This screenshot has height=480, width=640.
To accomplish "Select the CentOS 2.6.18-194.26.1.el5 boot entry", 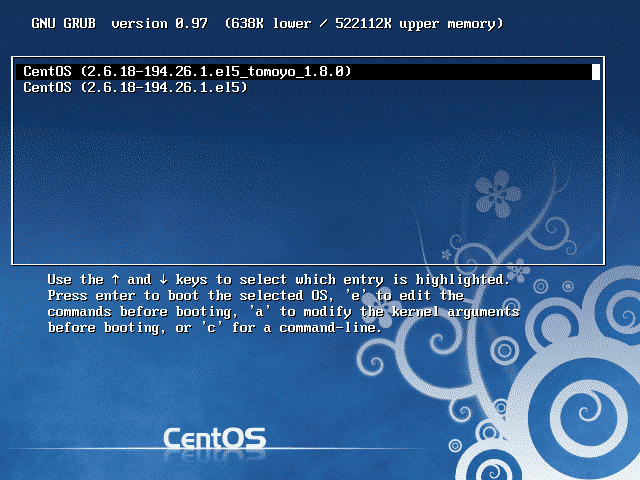I will click(x=135, y=88).
